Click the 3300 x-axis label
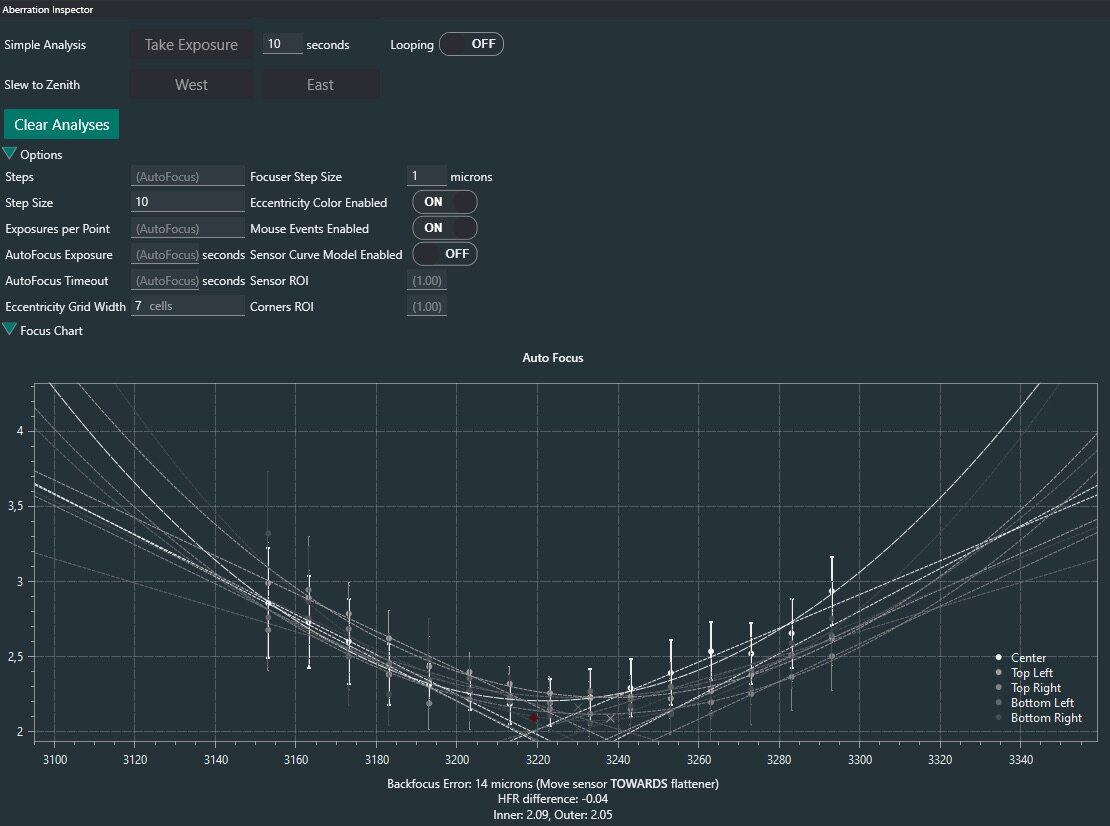 coord(859,759)
